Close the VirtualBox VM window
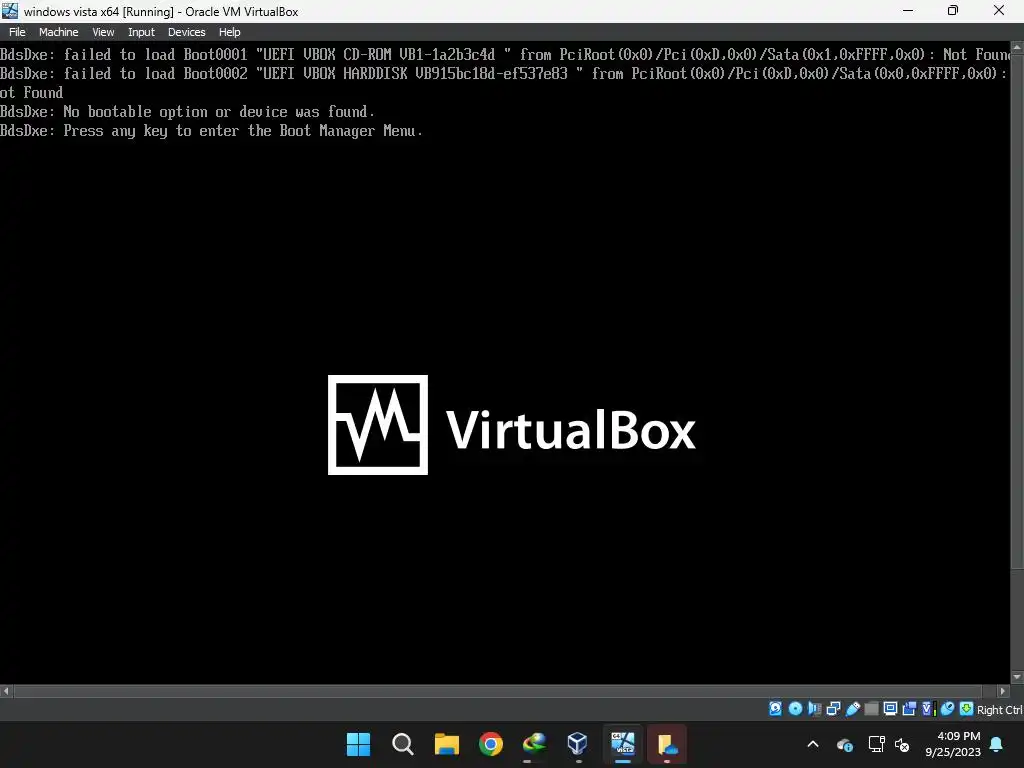 tap(999, 10)
